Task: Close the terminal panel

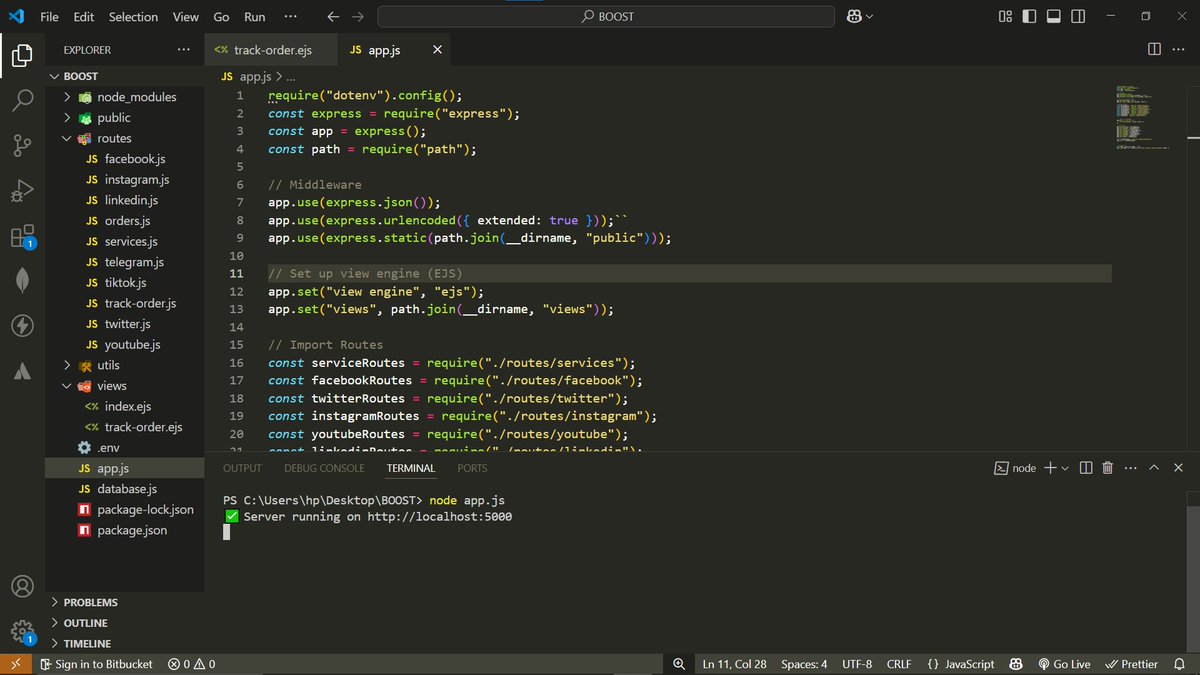Action: coord(1179,468)
